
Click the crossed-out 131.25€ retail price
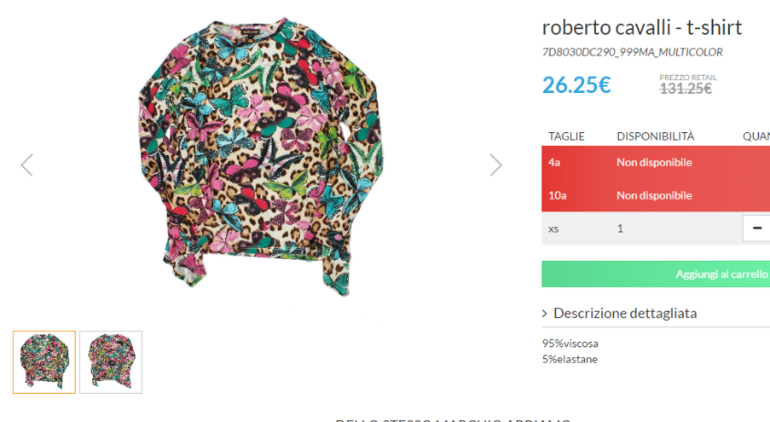pyautogui.click(x=686, y=88)
